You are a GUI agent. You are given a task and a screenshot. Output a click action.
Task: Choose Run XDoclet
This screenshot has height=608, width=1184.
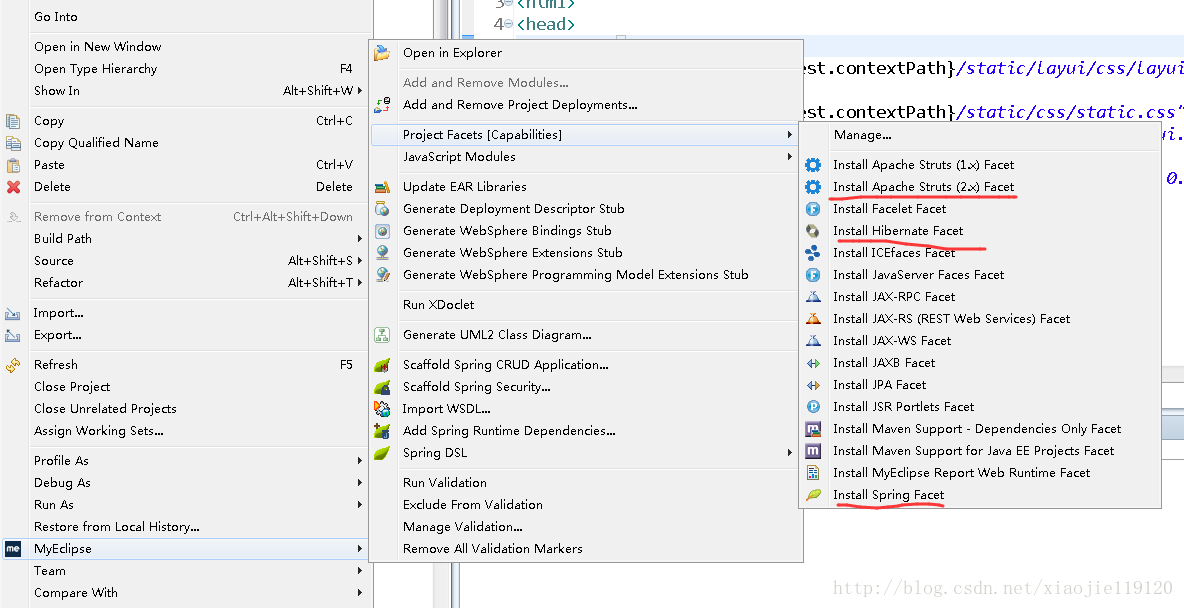click(439, 305)
